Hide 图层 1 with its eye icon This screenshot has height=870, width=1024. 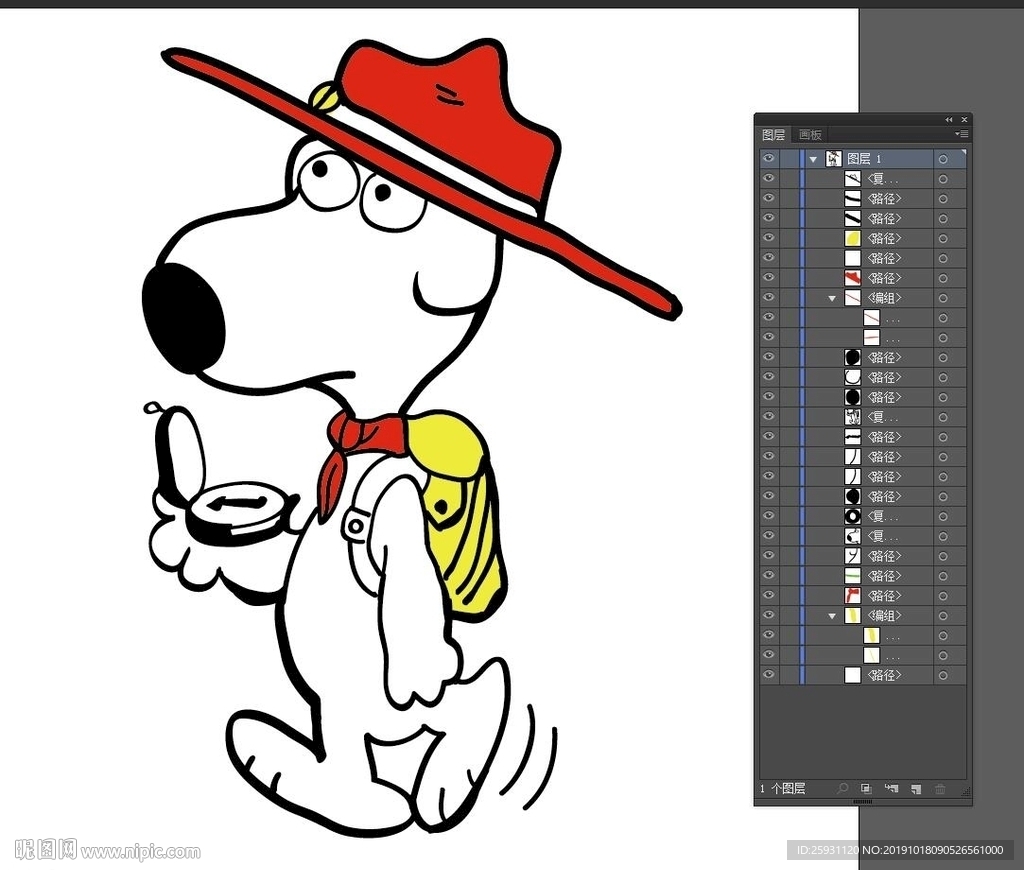pos(769,159)
